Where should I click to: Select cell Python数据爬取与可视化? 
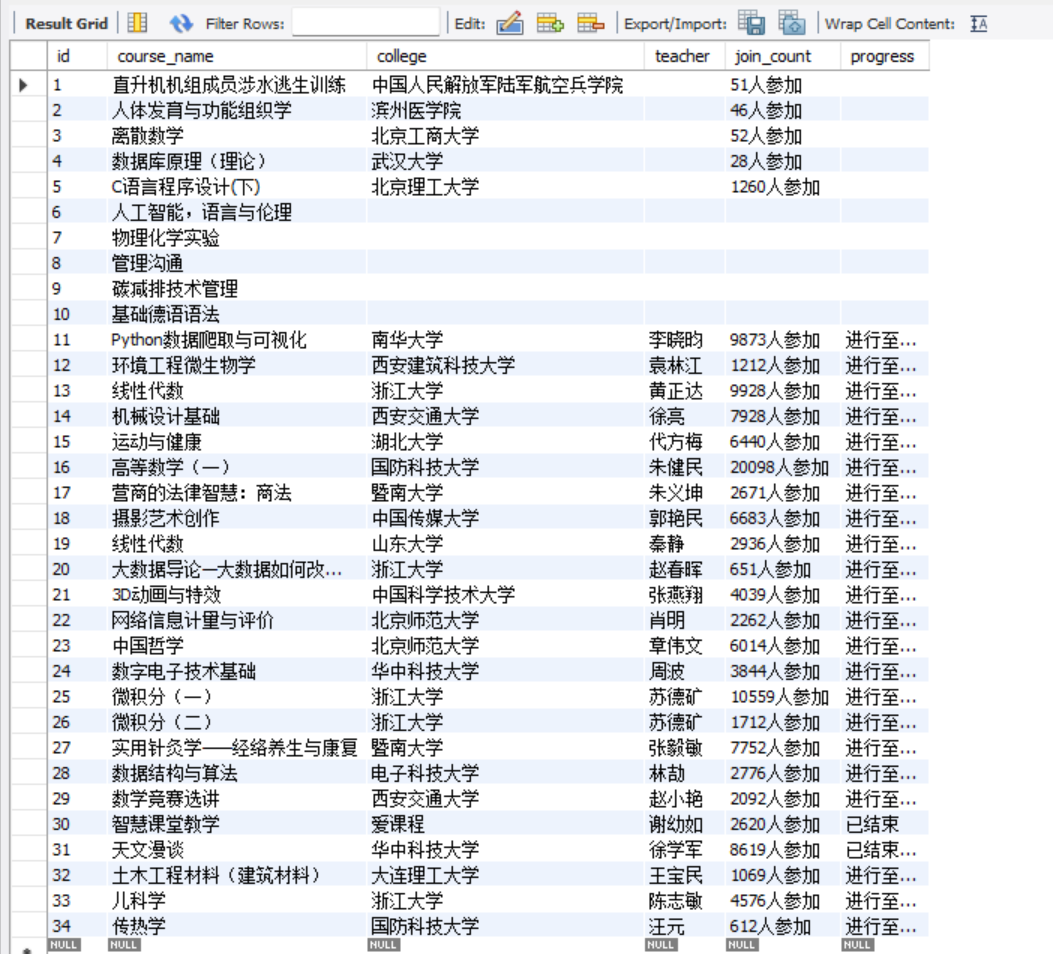pos(237,340)
